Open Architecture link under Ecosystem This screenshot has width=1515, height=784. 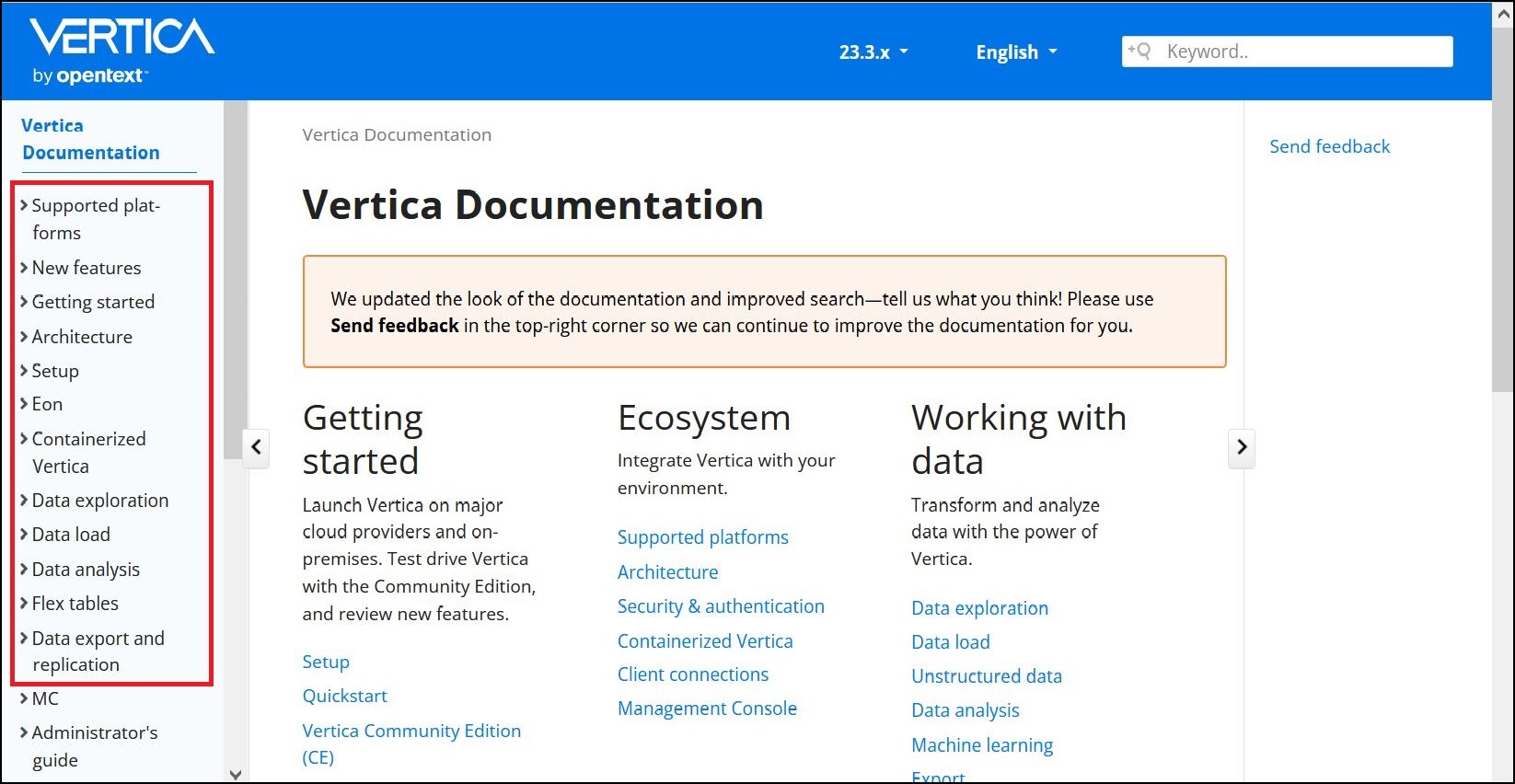coord(668,572)
